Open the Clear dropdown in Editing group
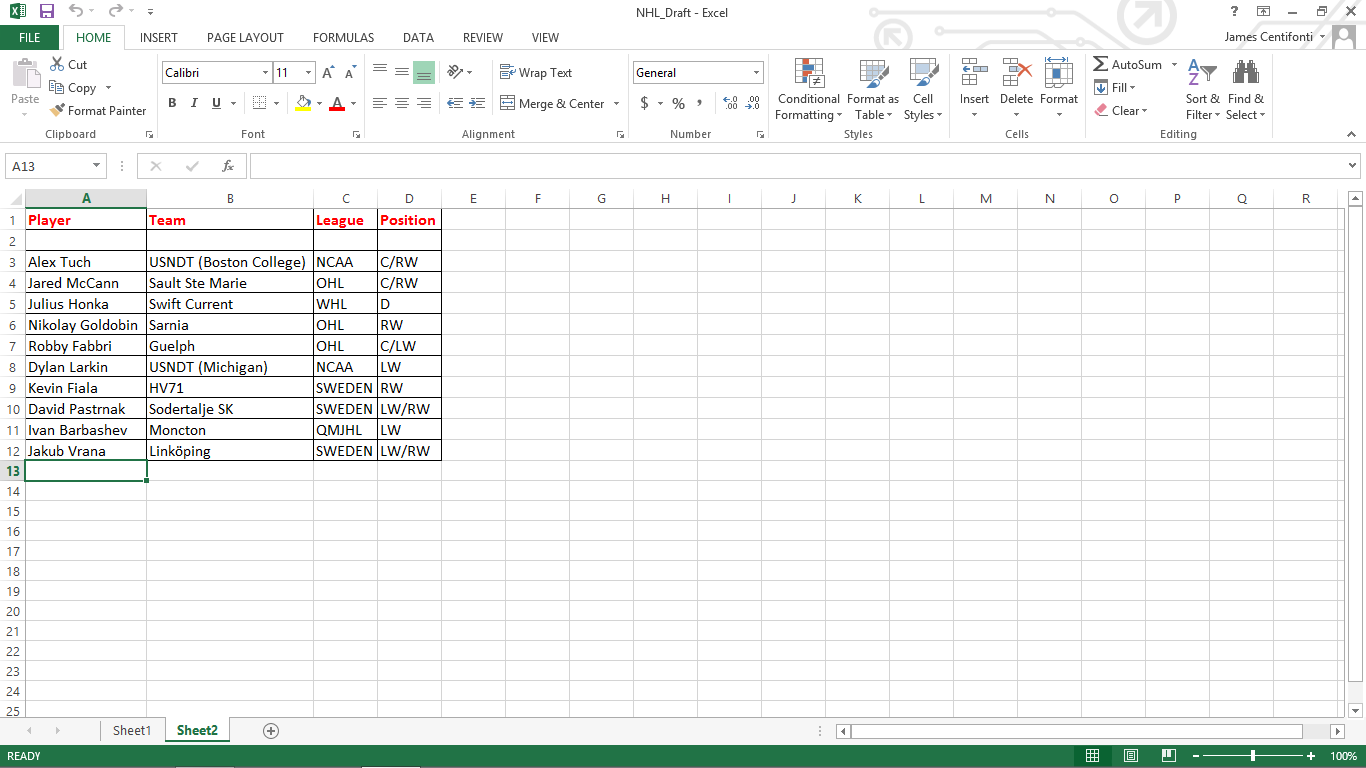1366x768 pixels. [x=1120, y=111]
